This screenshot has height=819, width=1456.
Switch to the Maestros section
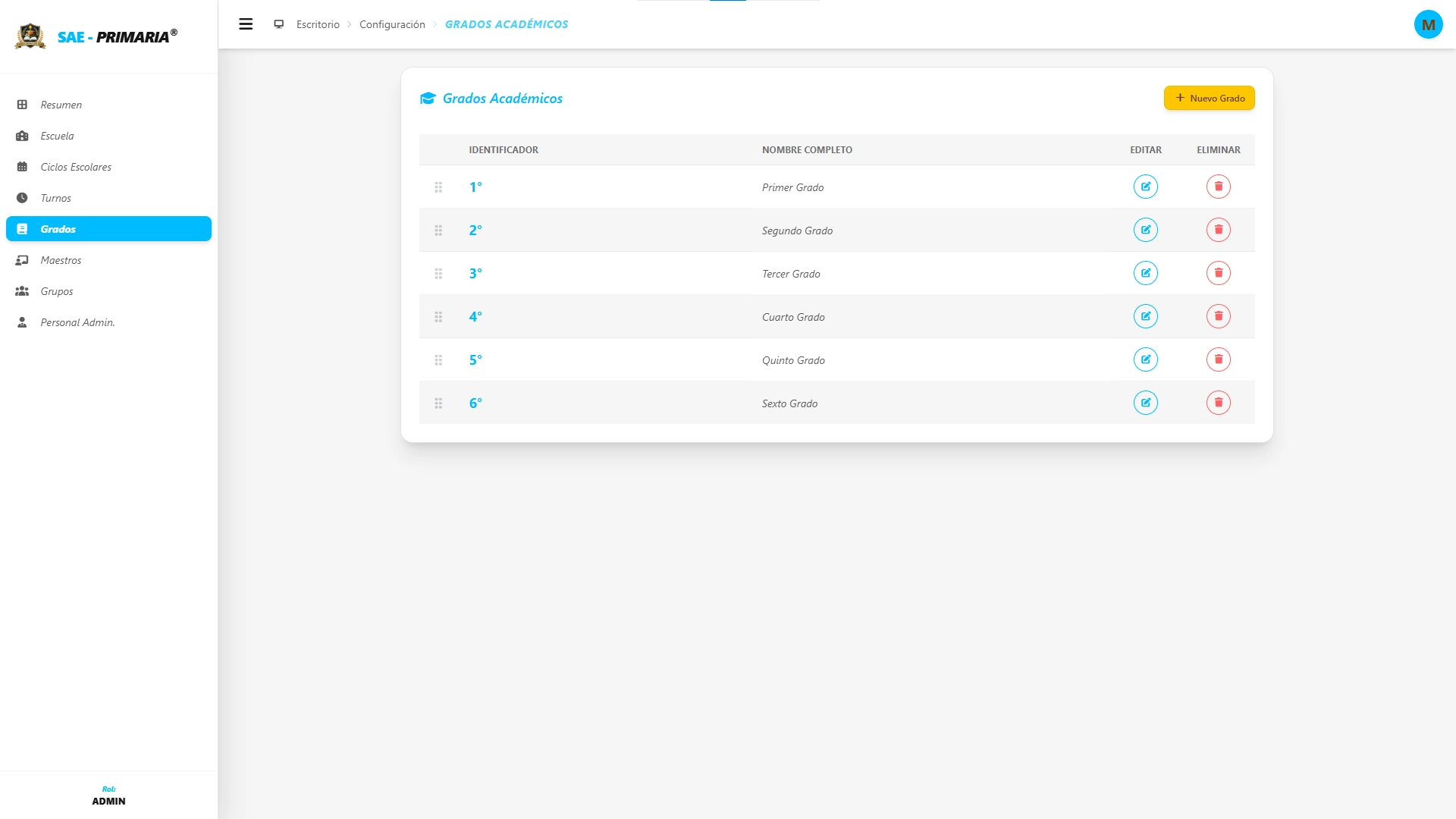pyautogui.click(x=61, y=260)
